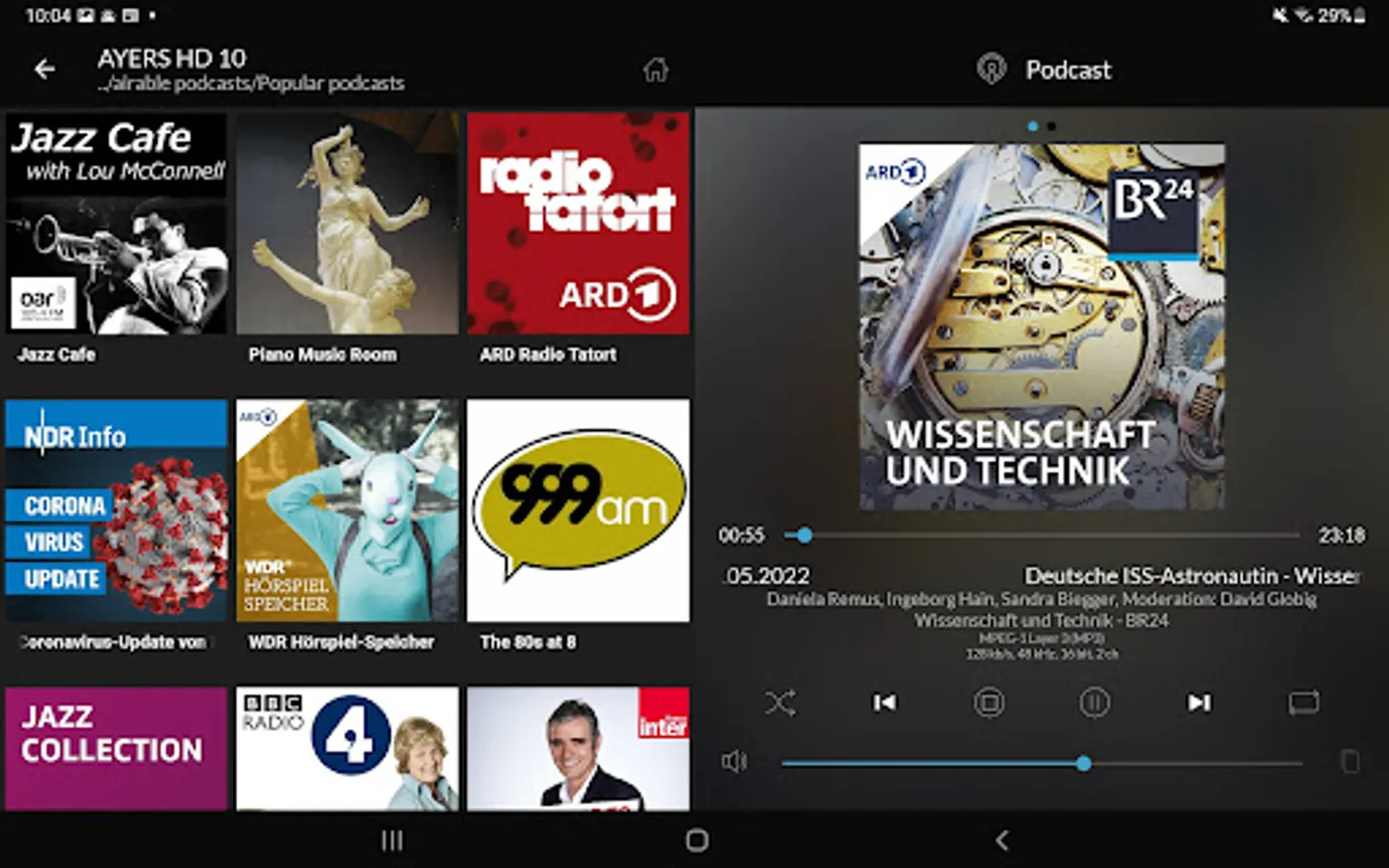Open the BBC Radio 4 tile
This screenshot has width=1389, height=868.
point(347,748)
